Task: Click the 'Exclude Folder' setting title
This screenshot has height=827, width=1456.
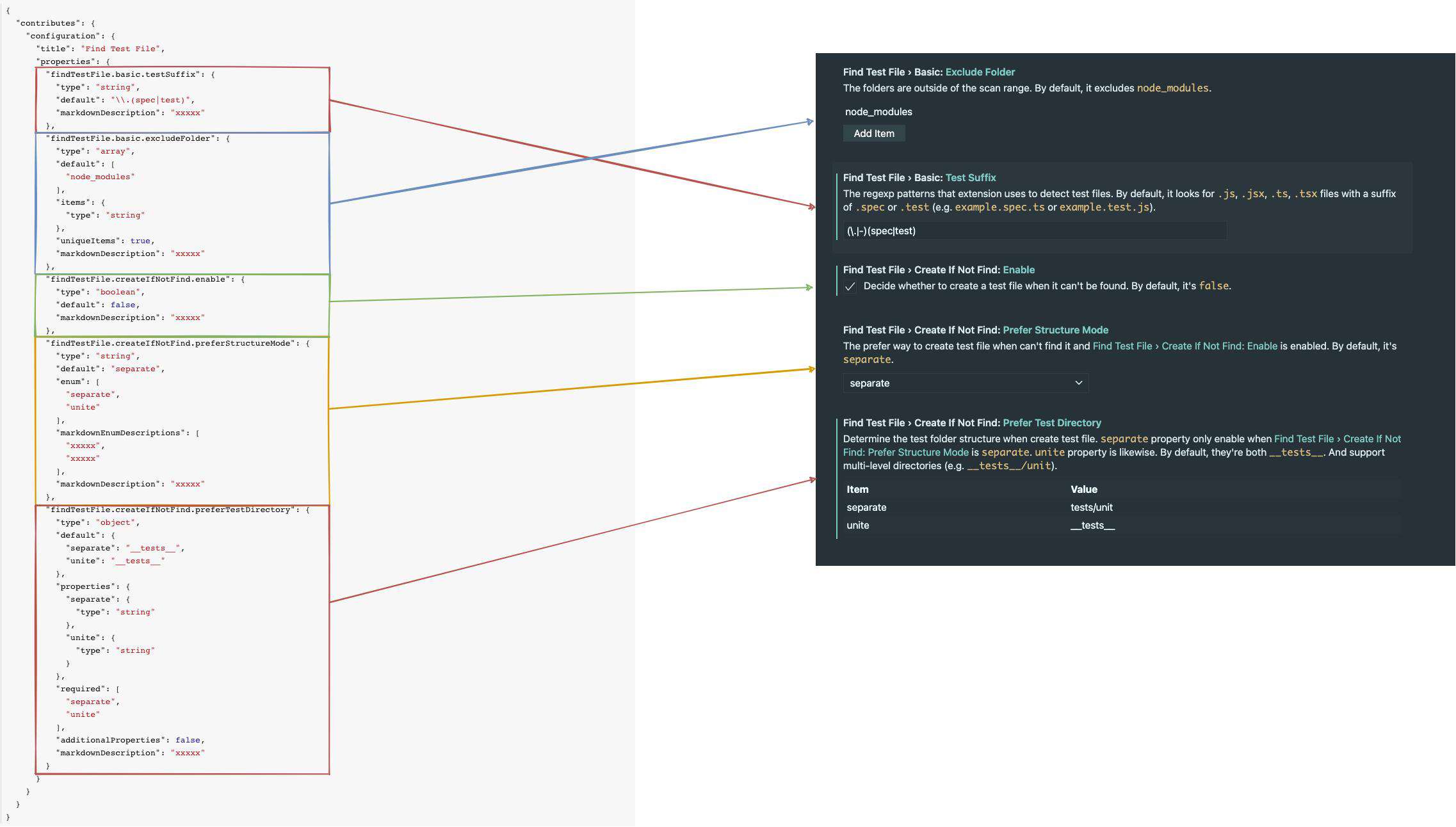Action: 980,72
